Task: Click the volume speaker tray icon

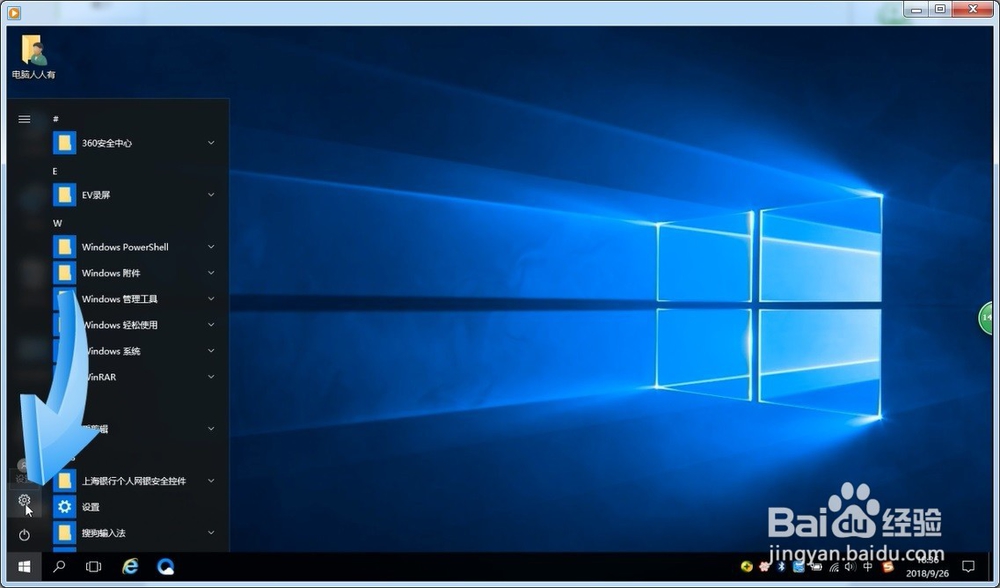Action: click(x=850, y=566)
